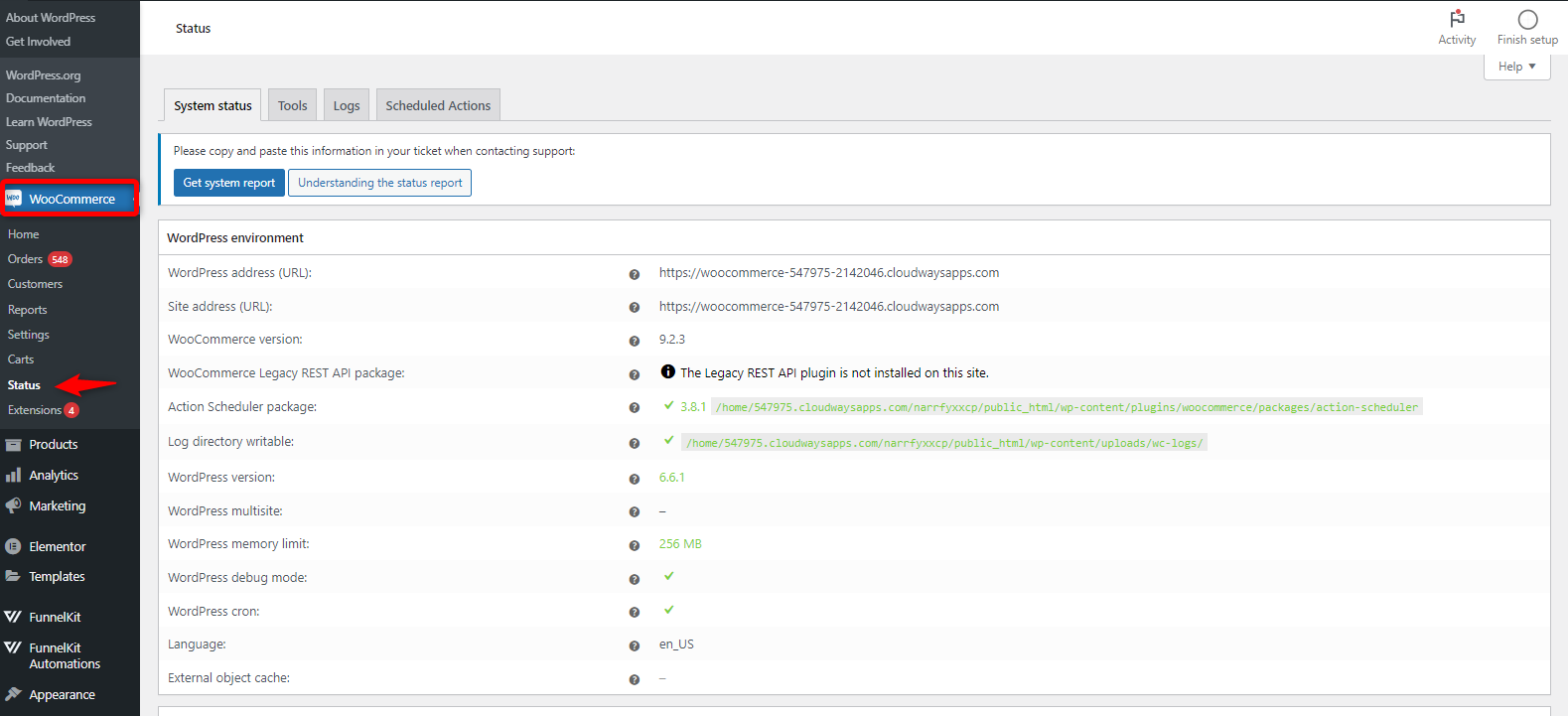
Task: Click WordPress version value 6.6.1
Action: (672, 478)
